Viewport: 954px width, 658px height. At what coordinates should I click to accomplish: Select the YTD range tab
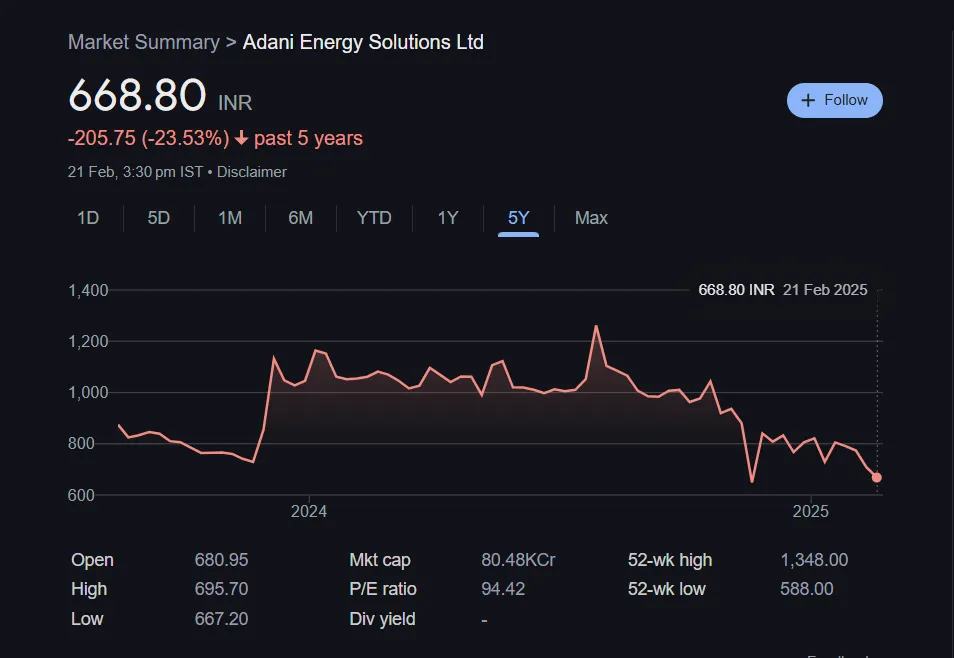374,218
